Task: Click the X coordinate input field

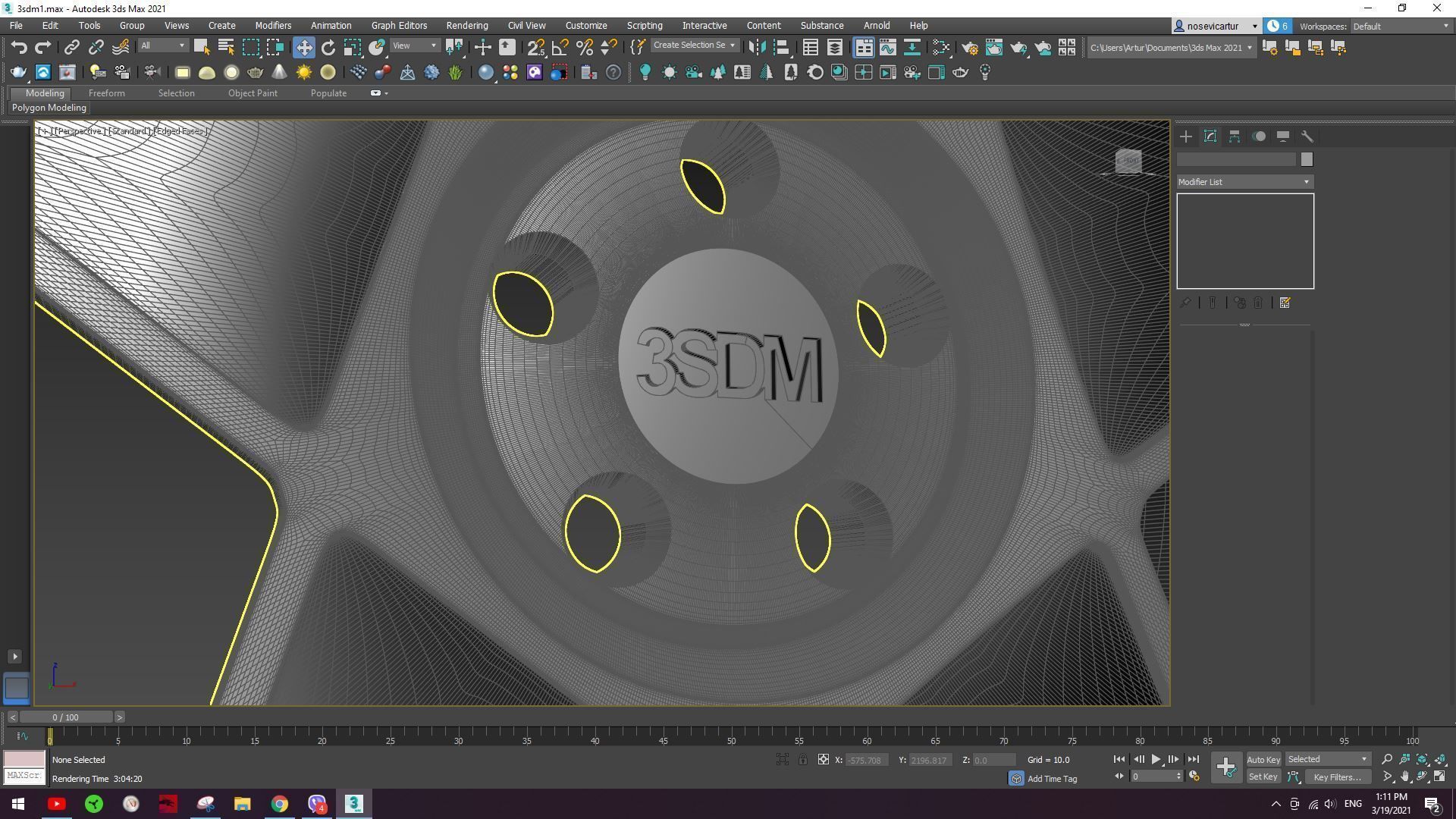Action: (x=866, y=760)
